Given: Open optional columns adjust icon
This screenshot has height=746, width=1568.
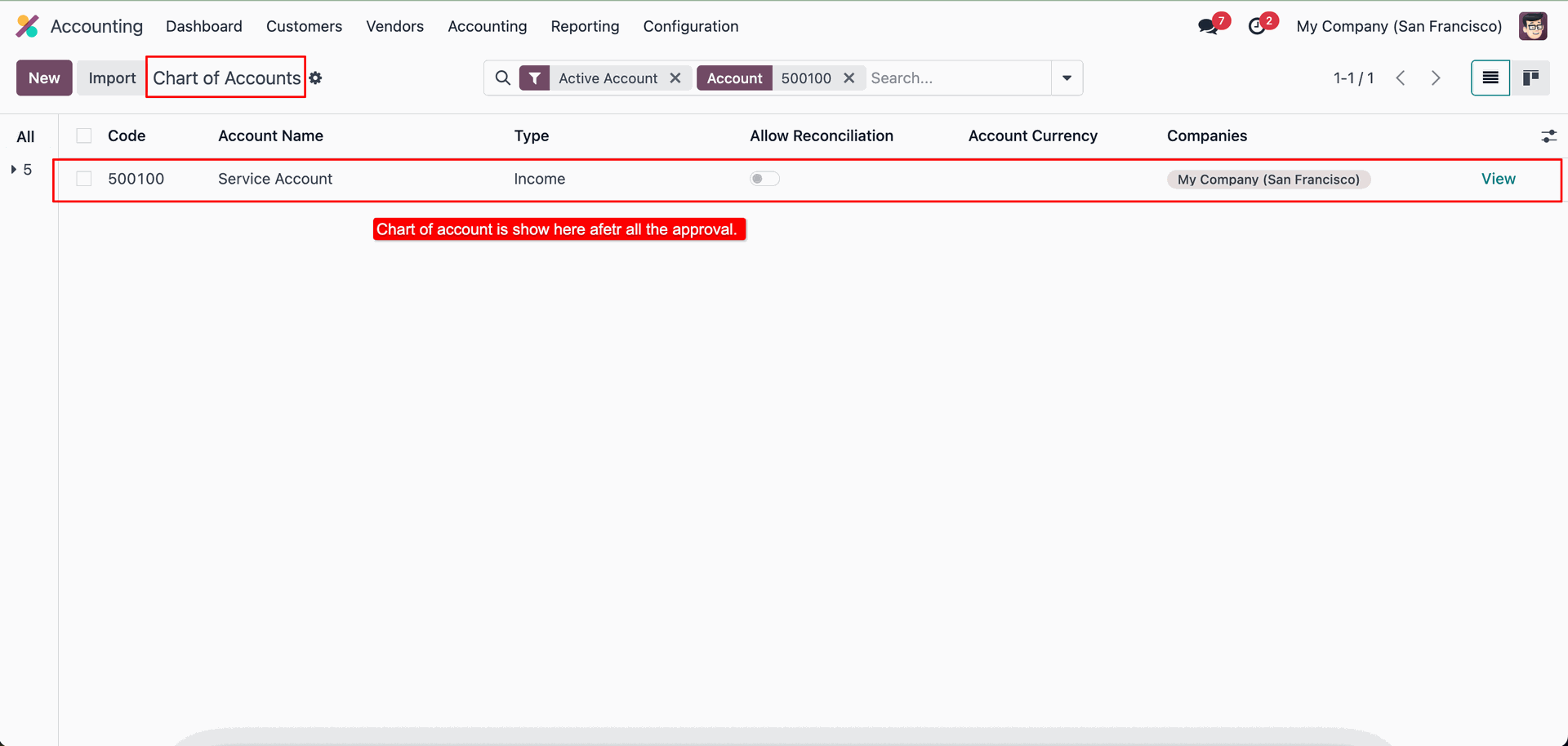Looking at the screenshot, I should pyautogui.click(x=1548, y=136).
